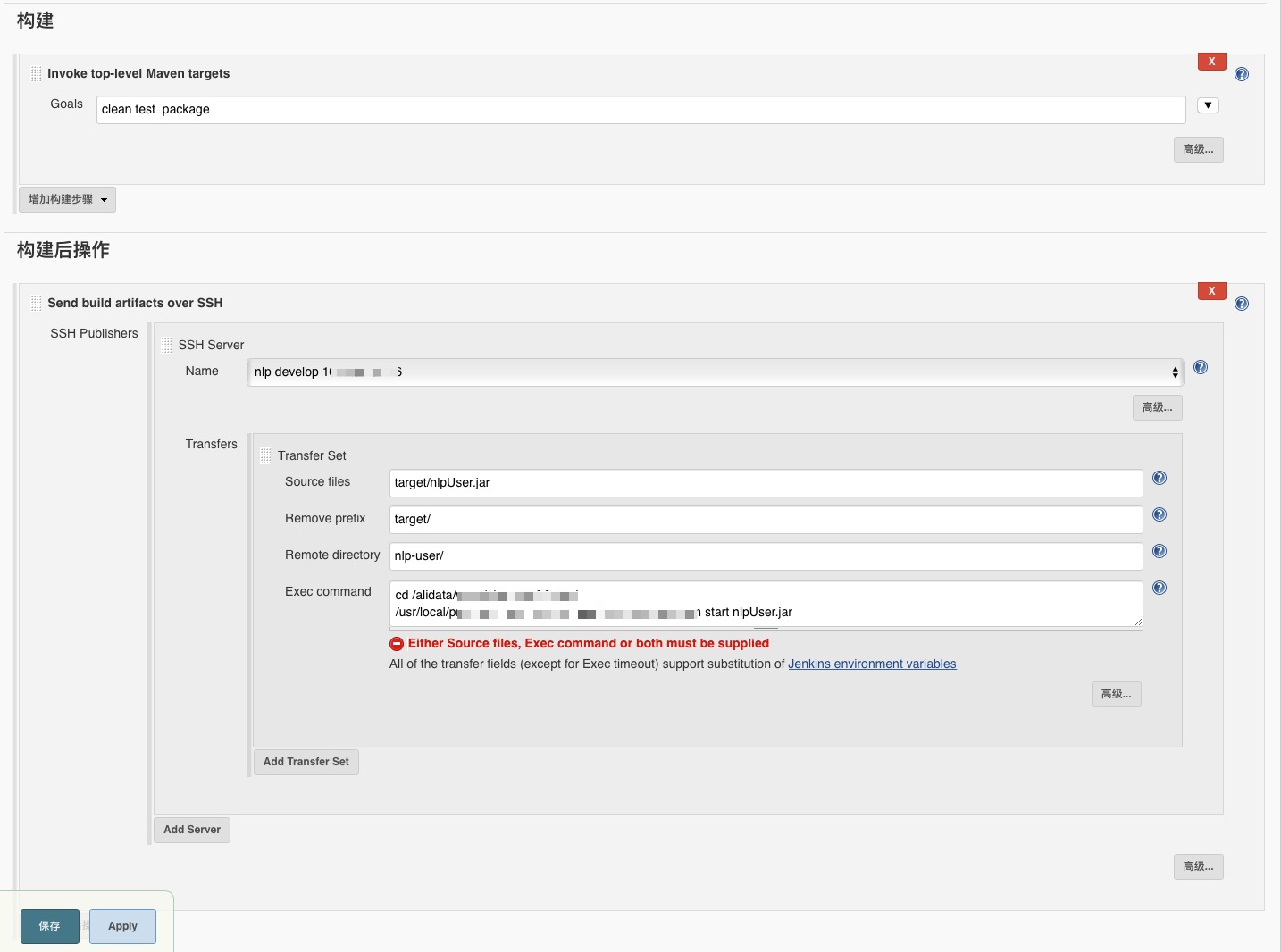This screenshot has height=952, width=1281.
Task: Open help for Source files field
Action: 1159,478
